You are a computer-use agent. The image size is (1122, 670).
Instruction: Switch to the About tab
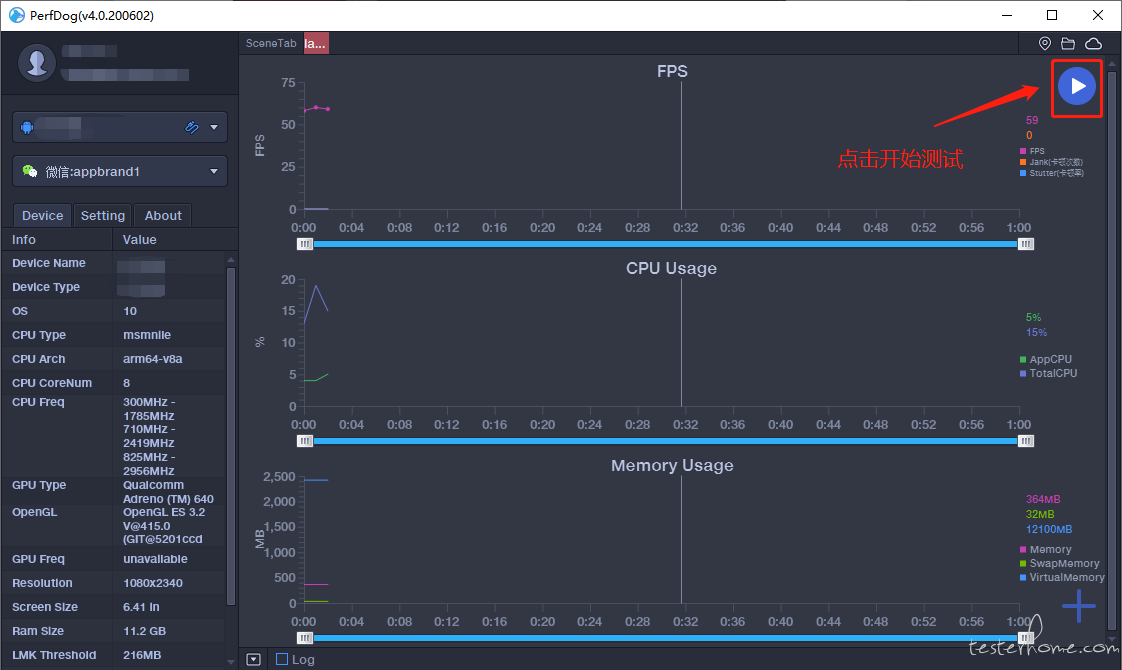(163, 215)
